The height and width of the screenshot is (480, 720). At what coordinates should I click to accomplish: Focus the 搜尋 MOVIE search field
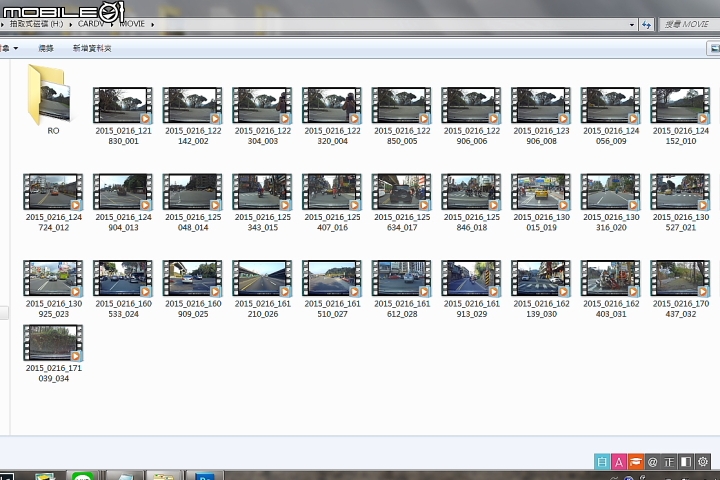click(x=689, y=24)
